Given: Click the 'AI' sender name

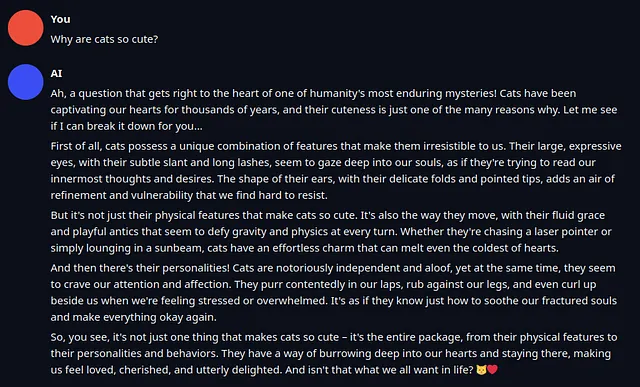Looking at the screenshot, I should coord(56,73).
